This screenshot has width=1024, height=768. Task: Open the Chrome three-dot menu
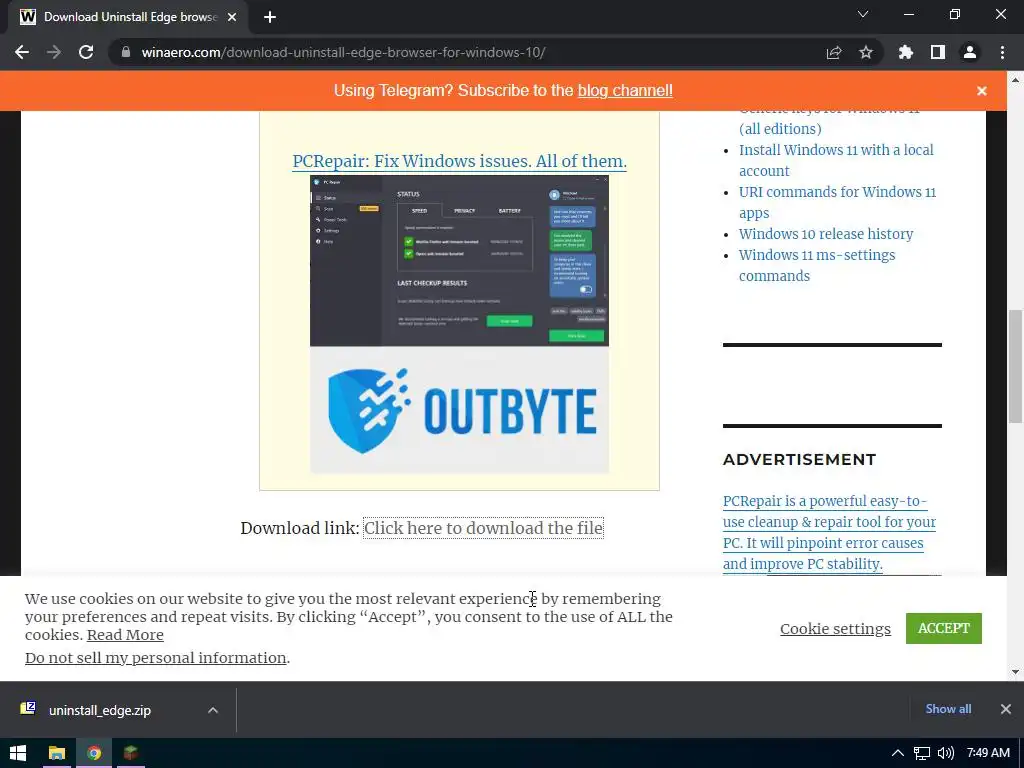(x=1002, y=52)
